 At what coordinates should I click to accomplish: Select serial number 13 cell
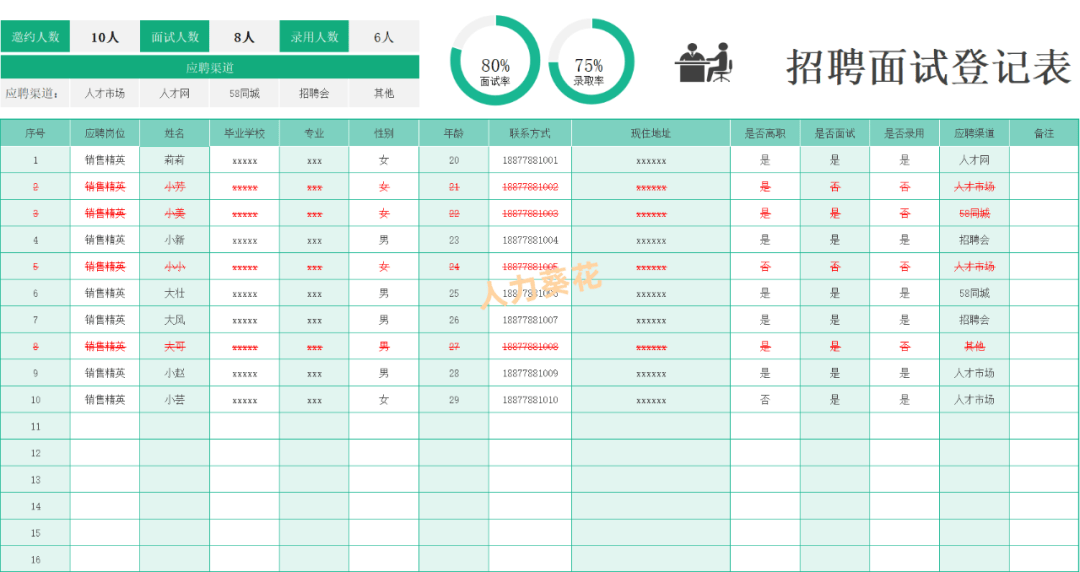point(35,480)
